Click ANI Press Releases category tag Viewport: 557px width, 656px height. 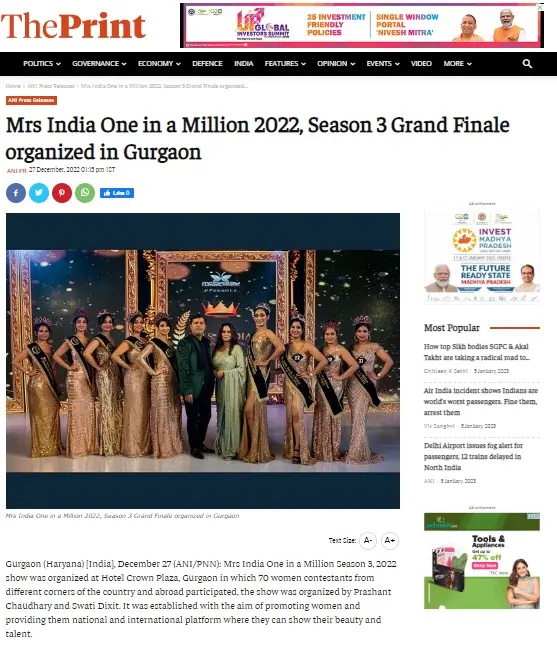point(31,100)
